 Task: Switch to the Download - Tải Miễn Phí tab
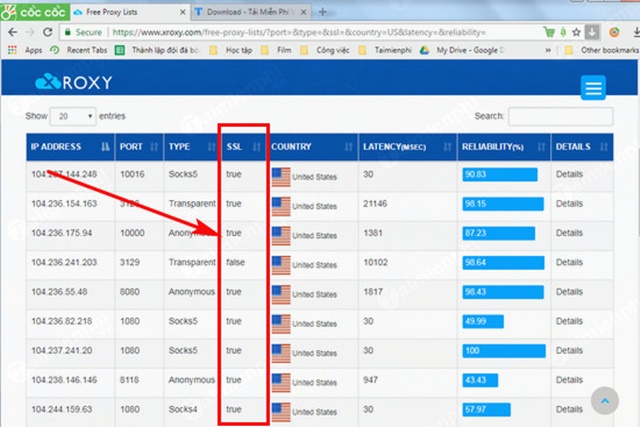pos(257,12)
